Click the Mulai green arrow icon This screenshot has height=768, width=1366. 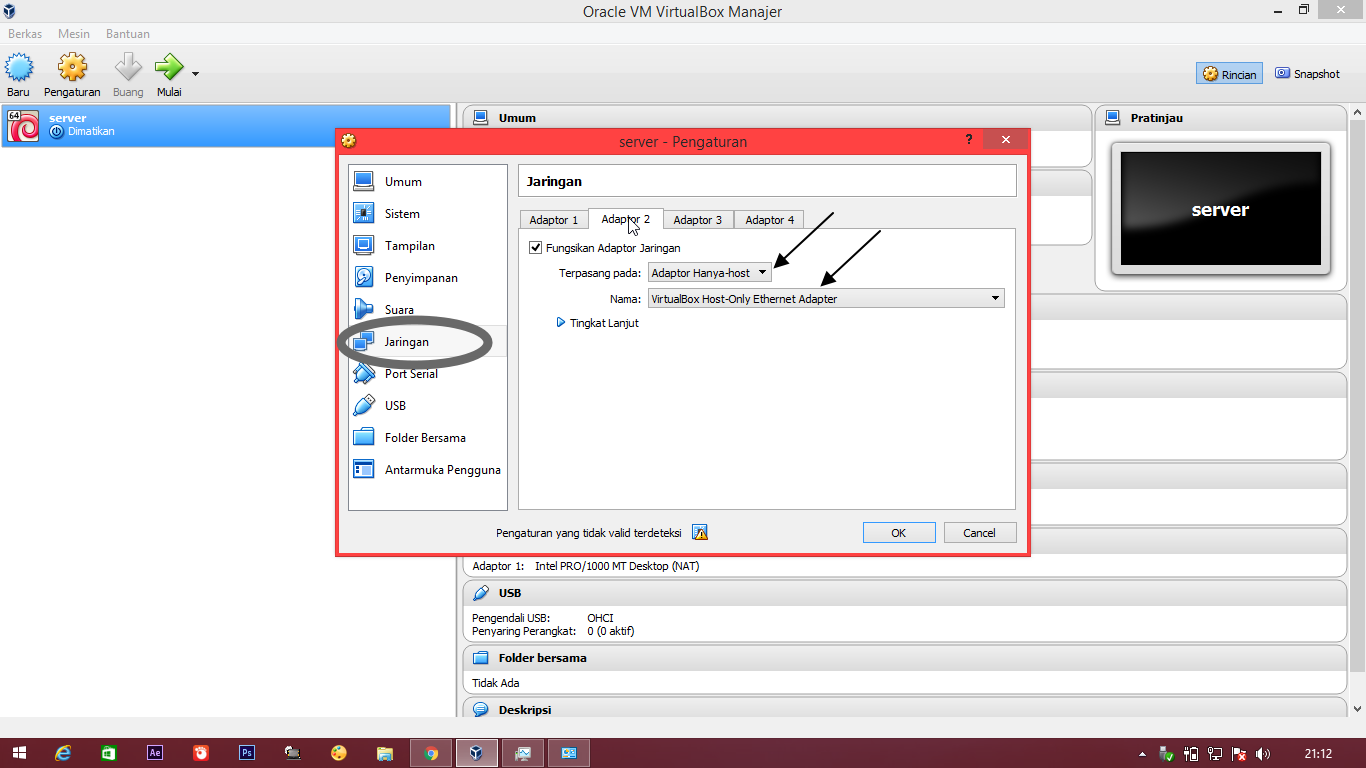pos(169,68)
